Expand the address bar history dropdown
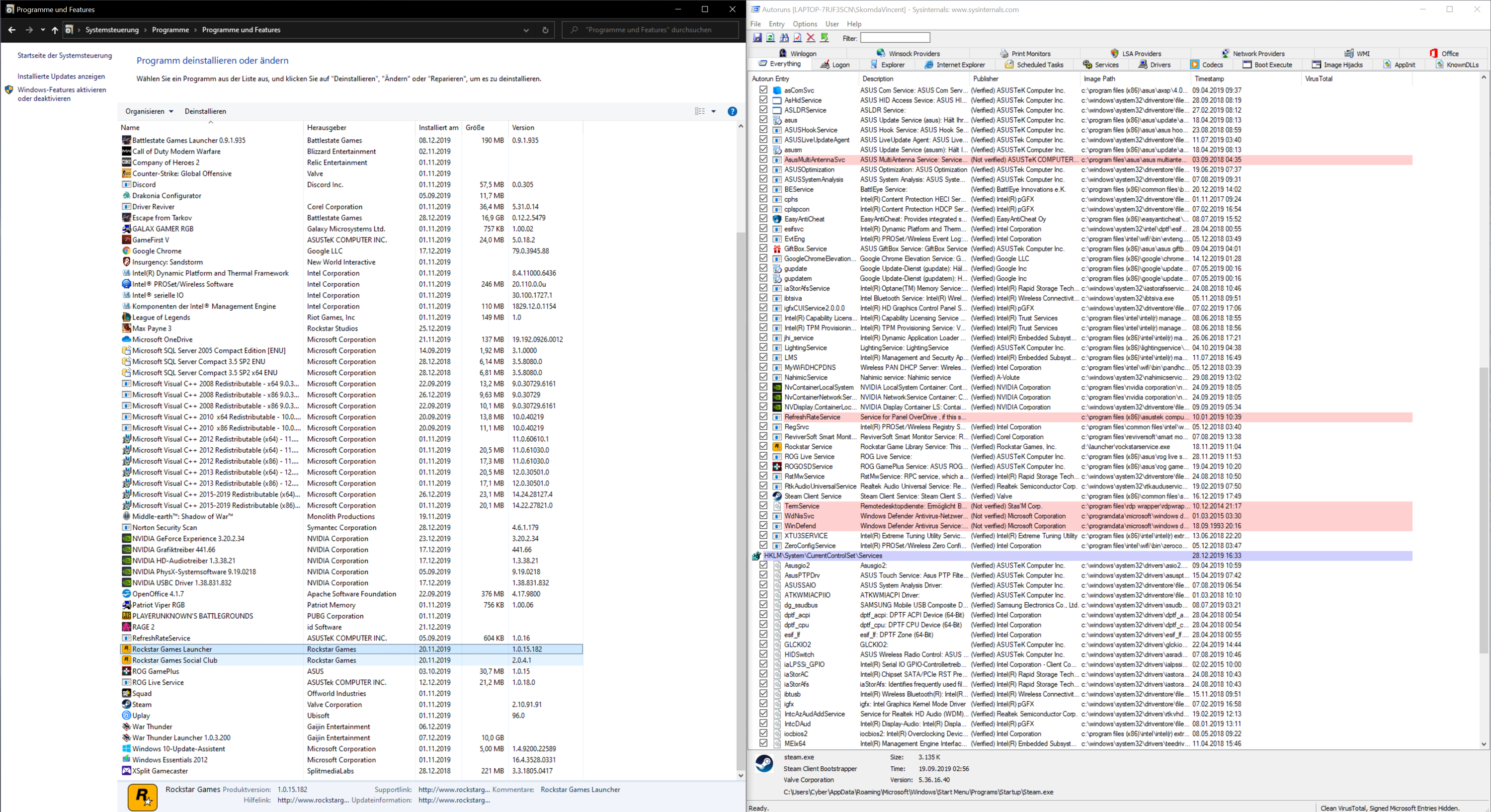The image size is (1491, 812). click(x=526, y=30)
